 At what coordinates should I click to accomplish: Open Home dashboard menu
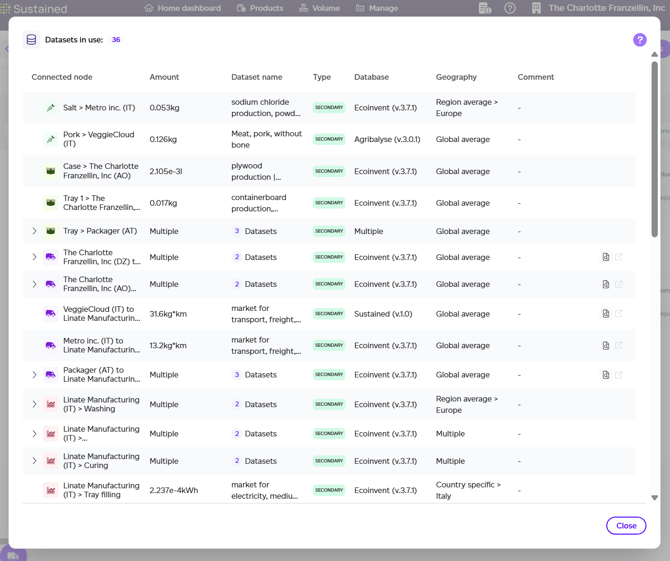tap(183, 8)
